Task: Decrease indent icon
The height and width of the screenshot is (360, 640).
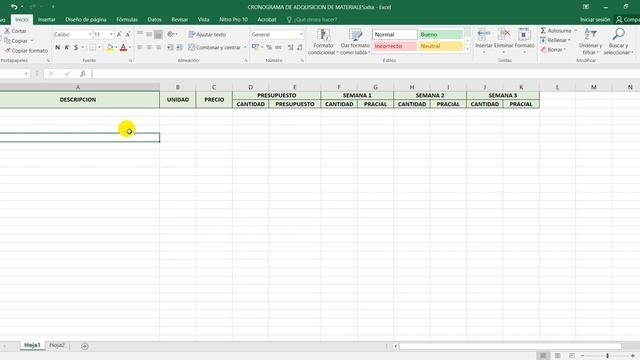Action: tap(170, 48)
